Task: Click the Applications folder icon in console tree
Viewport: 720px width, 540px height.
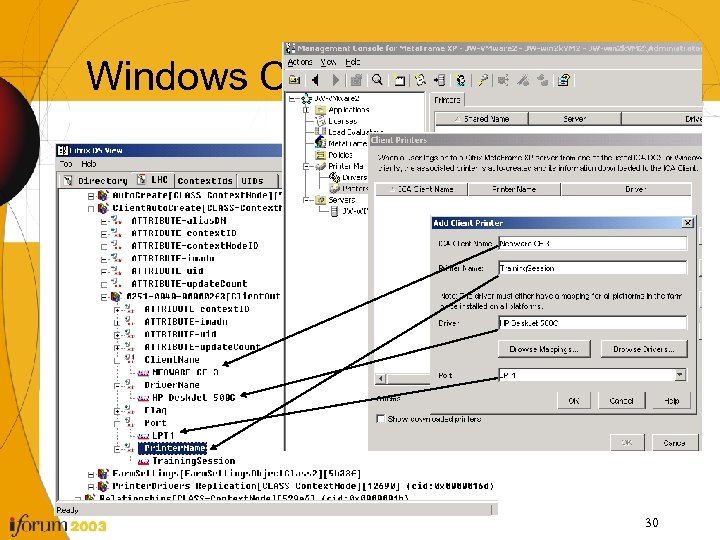Action: [321, 110]
